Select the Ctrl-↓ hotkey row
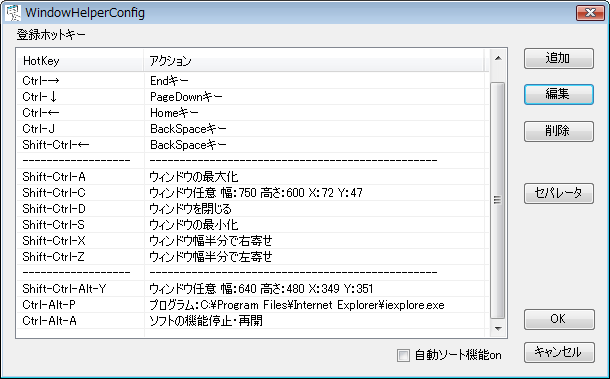The width and height of the screenshot is (610, 379). [252, 97]
